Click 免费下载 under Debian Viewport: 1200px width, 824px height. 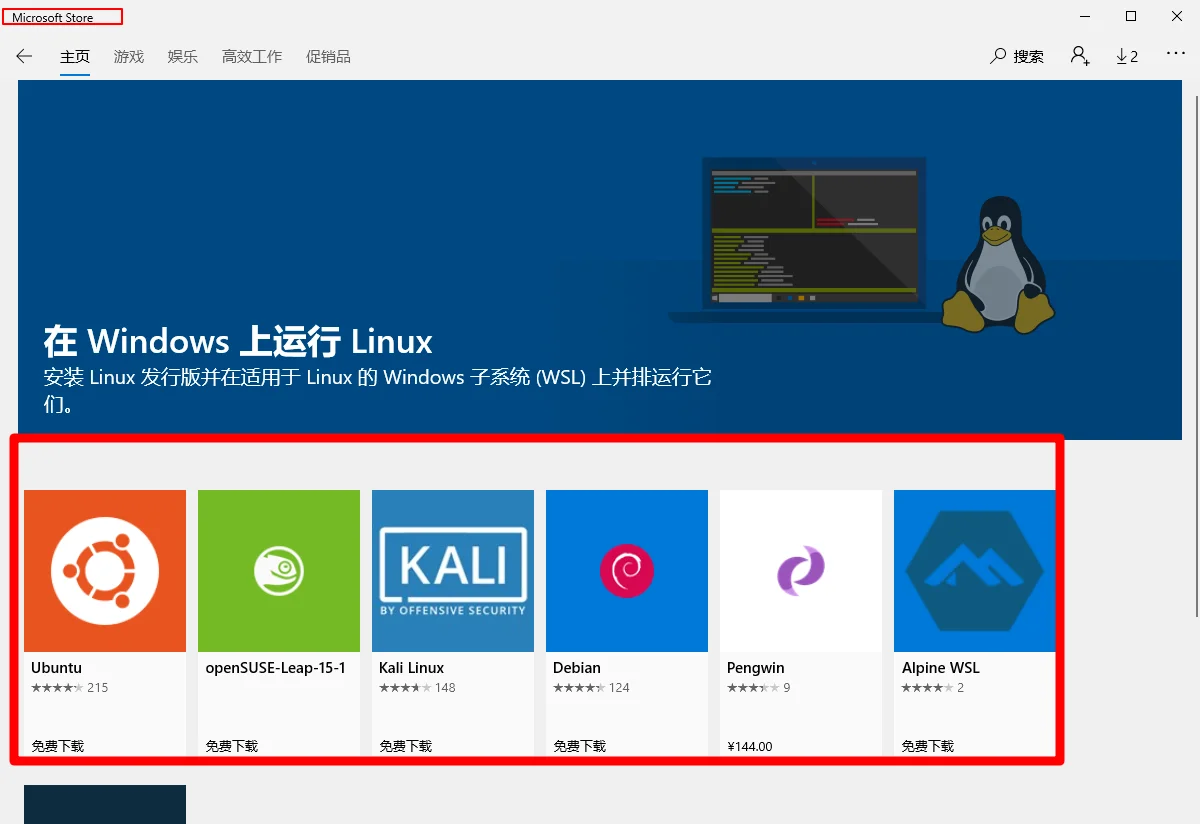click(x=580, y=746)
